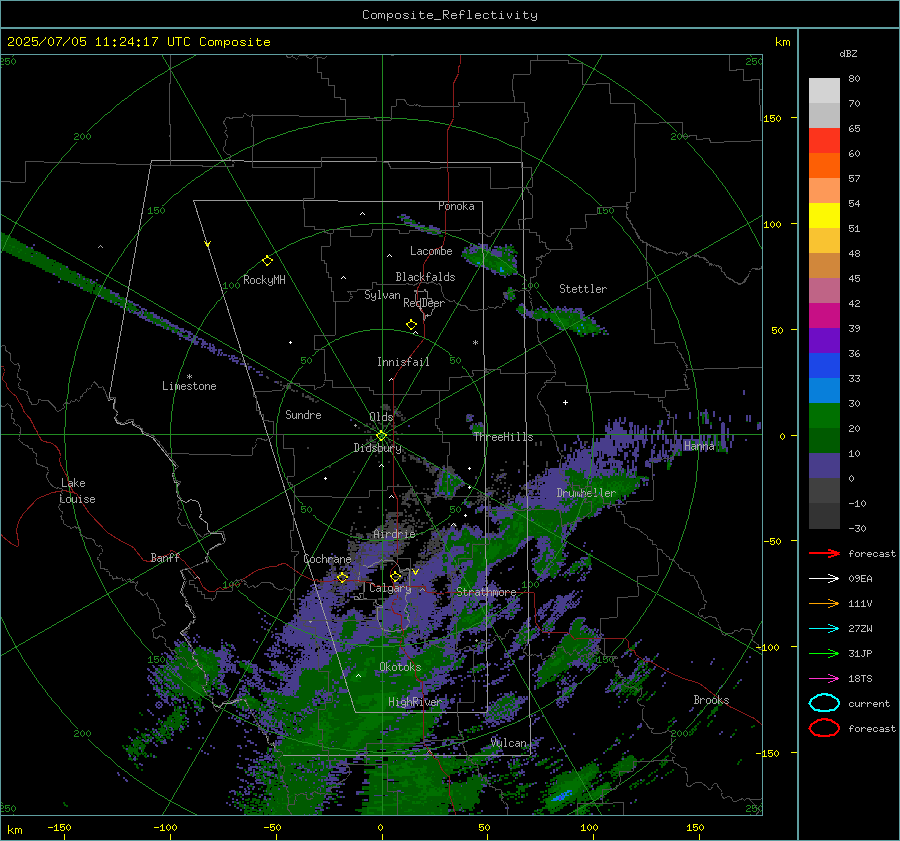This screenshot has width=900, height=841.
Task: Click the red forecast arrow in legend
Action: tap(824, 553)
